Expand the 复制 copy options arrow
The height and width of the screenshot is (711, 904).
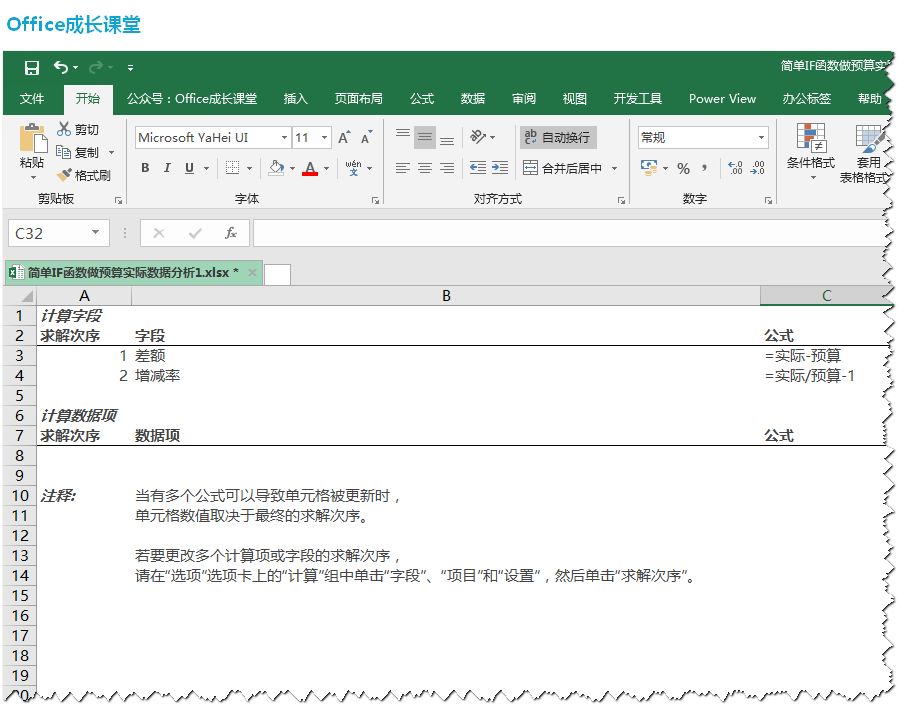tap(111, 153)
